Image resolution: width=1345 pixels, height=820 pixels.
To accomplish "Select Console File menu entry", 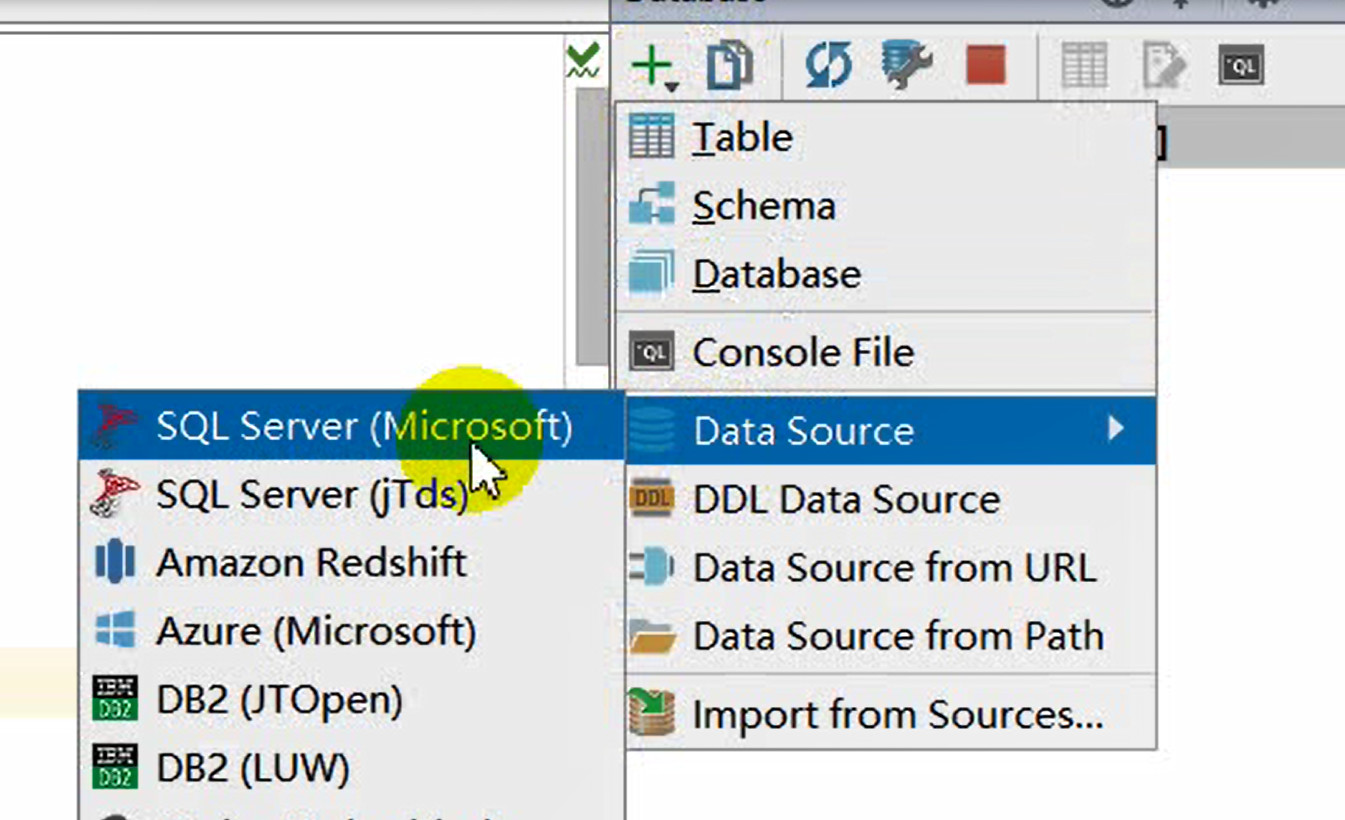I will (x=886, y=352).
